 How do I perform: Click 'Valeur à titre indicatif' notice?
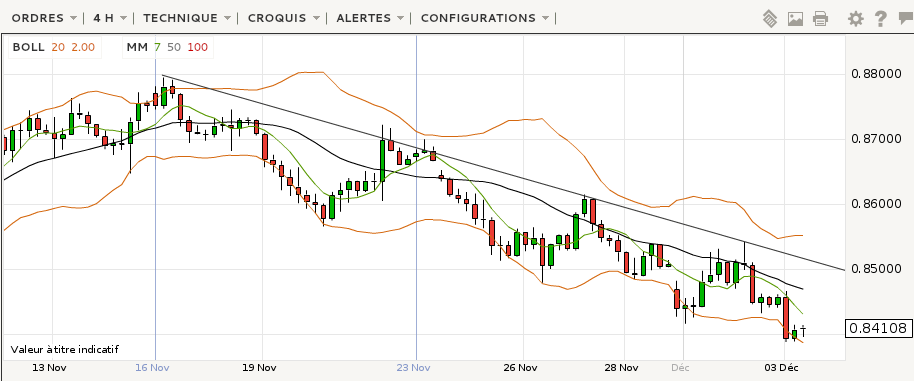tap(65, 350)
